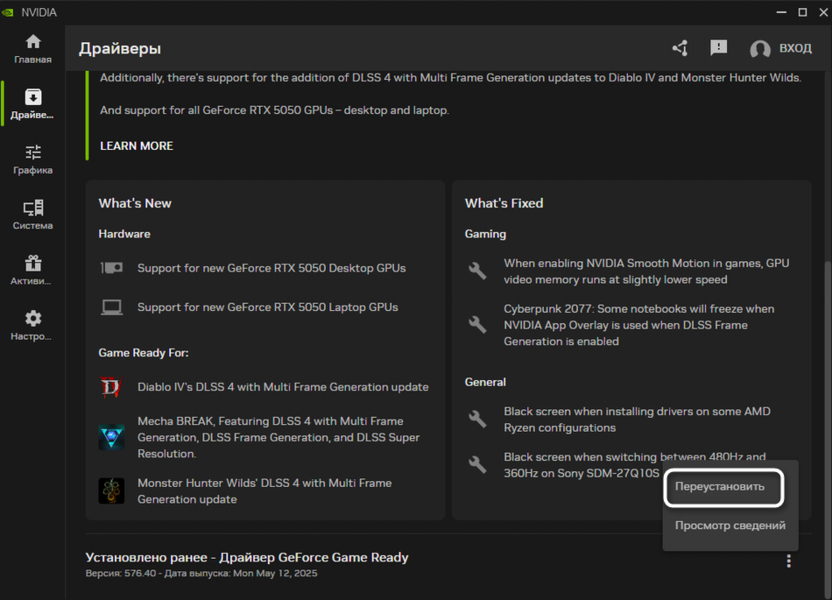
Task: Click the RTX 5050 Desktop GPU icon
Action: pyautogui.click(x=111, y=268)
